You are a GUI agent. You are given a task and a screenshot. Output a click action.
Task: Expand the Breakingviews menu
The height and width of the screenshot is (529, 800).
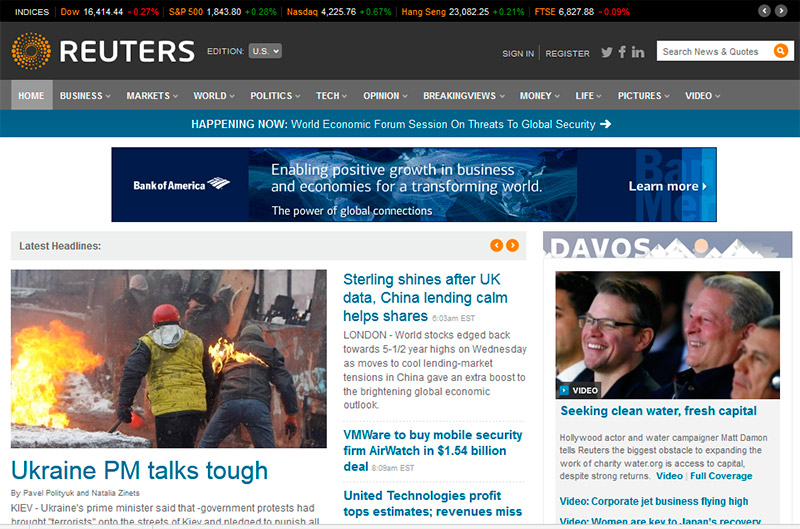tap(464, 95)
